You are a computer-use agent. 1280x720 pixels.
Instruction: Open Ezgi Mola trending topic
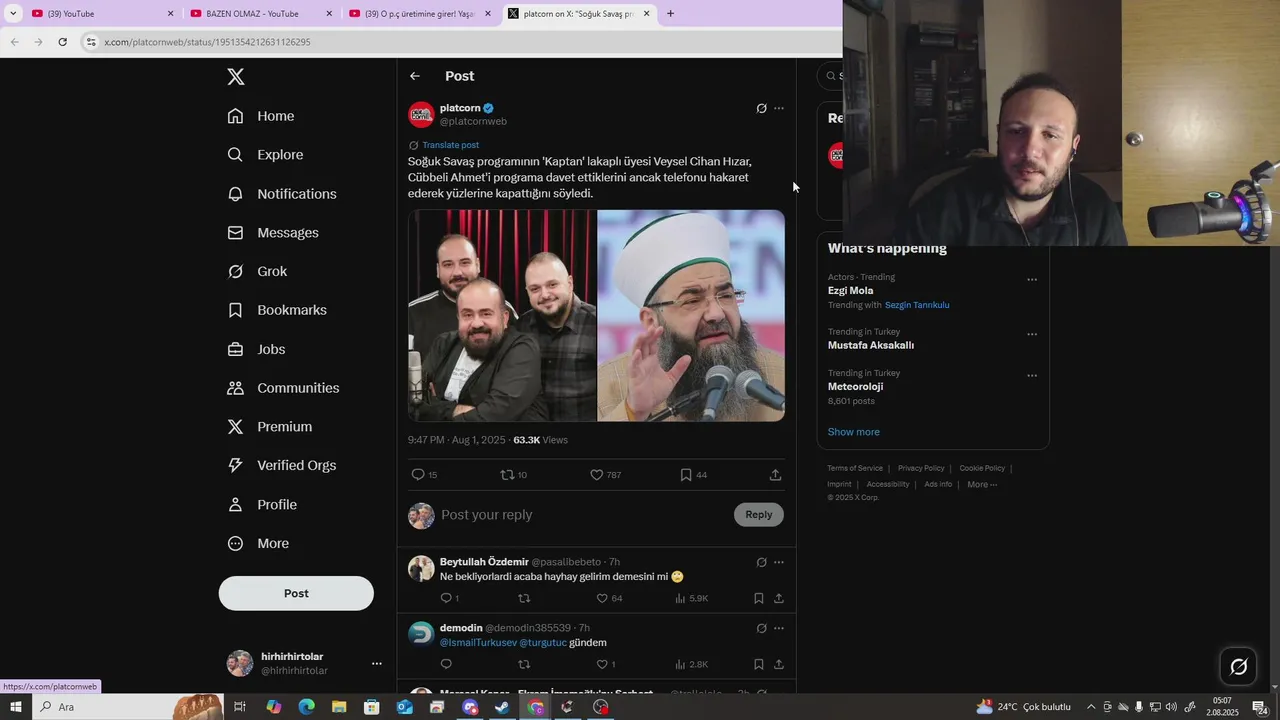coord(850,291)
